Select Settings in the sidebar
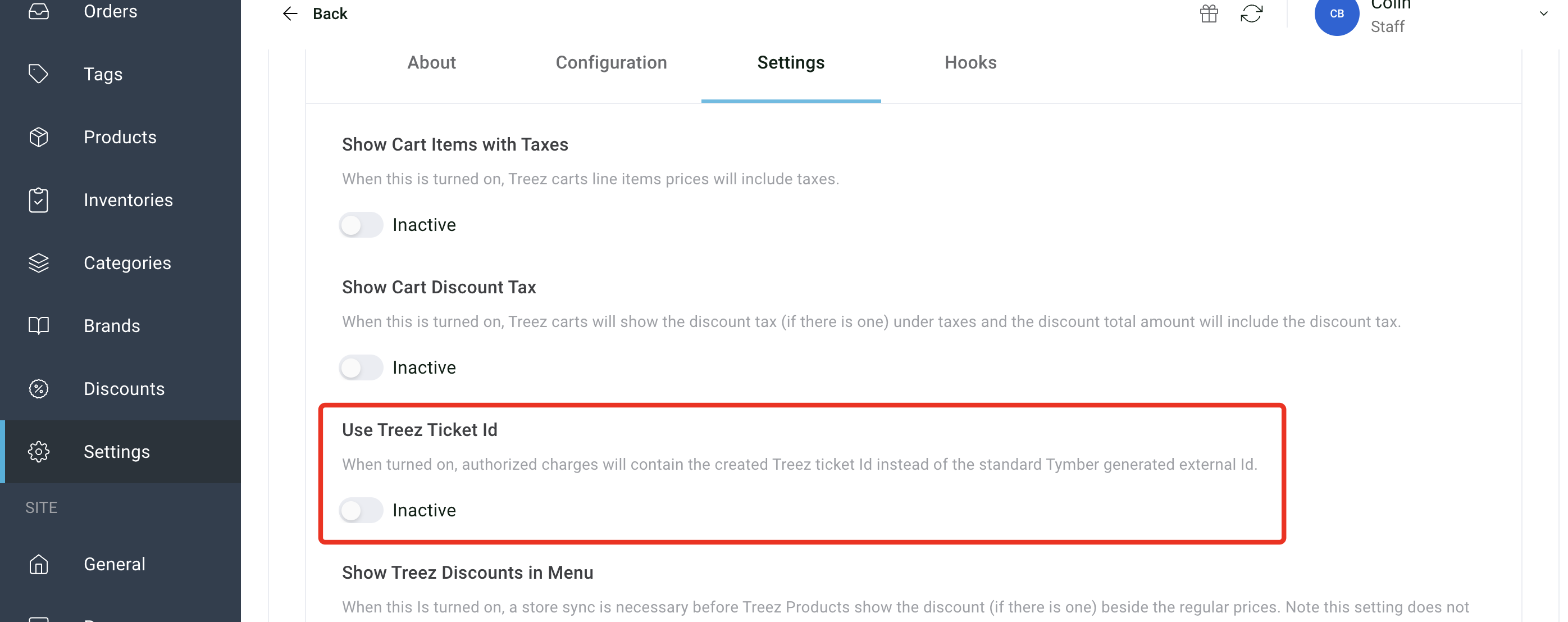This screenshot has width=1568, height=622. 116,451
